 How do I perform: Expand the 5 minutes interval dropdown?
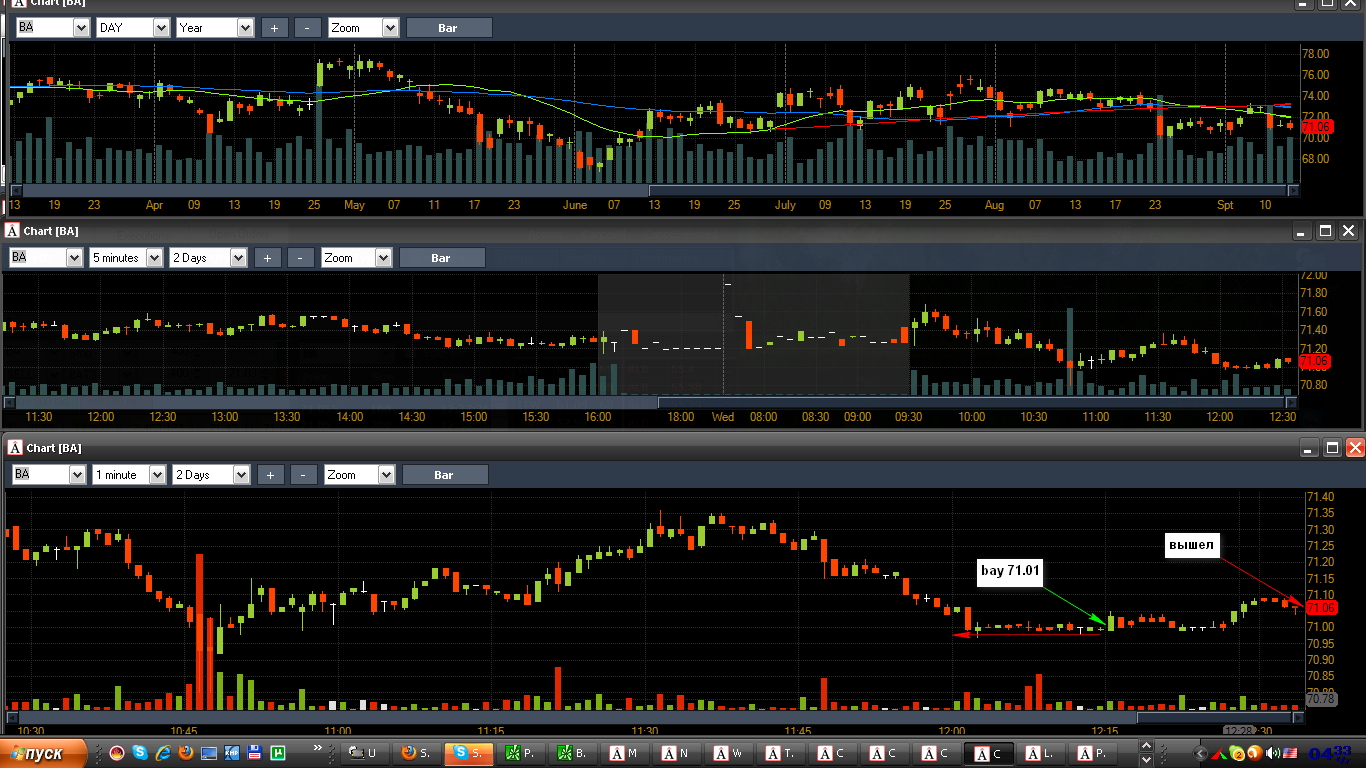click(126, 258)
